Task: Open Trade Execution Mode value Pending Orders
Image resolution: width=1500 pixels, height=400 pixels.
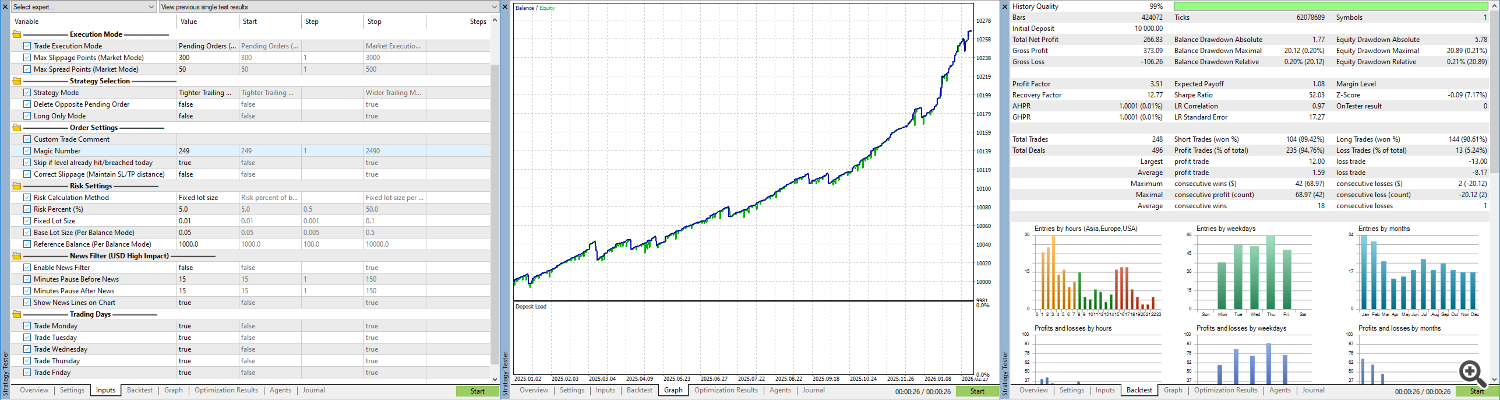Action: point(206,46)
